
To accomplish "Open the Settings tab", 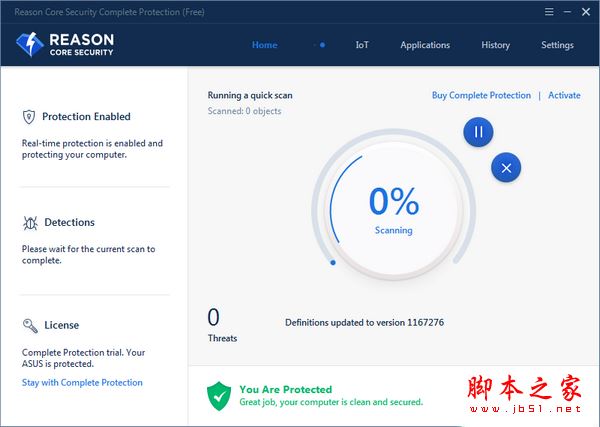I will [557, 45].
